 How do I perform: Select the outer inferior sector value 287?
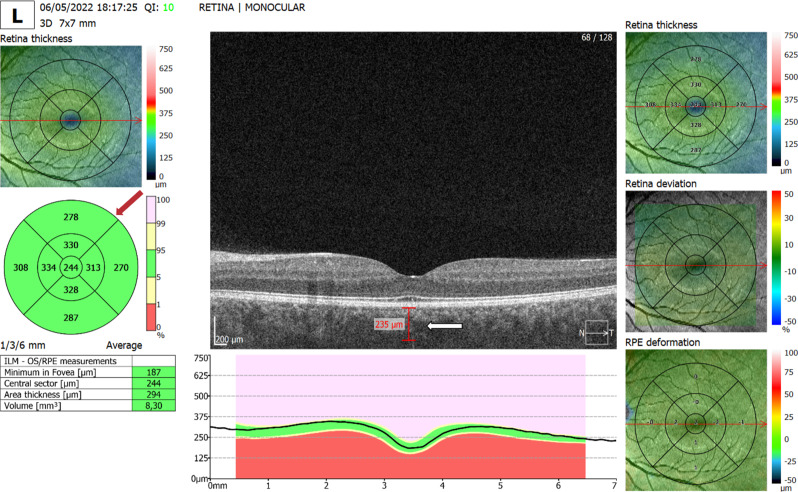coord(71,318)
